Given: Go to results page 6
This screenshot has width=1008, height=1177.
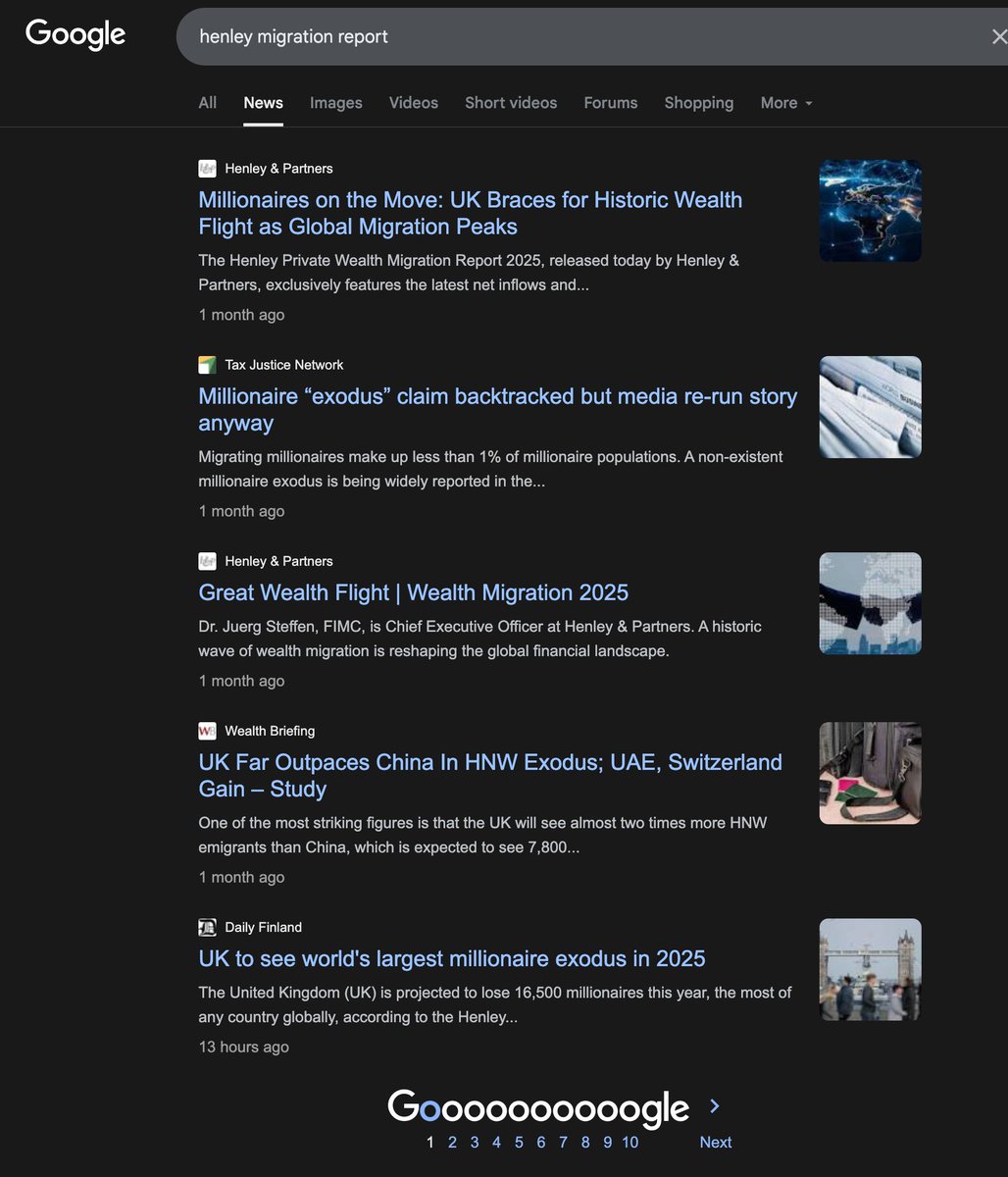Looking at the screenshot, I should (x=541, y=1142).
